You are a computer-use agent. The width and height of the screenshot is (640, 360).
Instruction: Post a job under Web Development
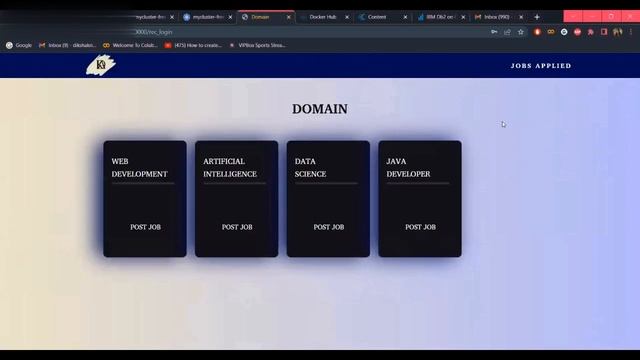point(145,227)
